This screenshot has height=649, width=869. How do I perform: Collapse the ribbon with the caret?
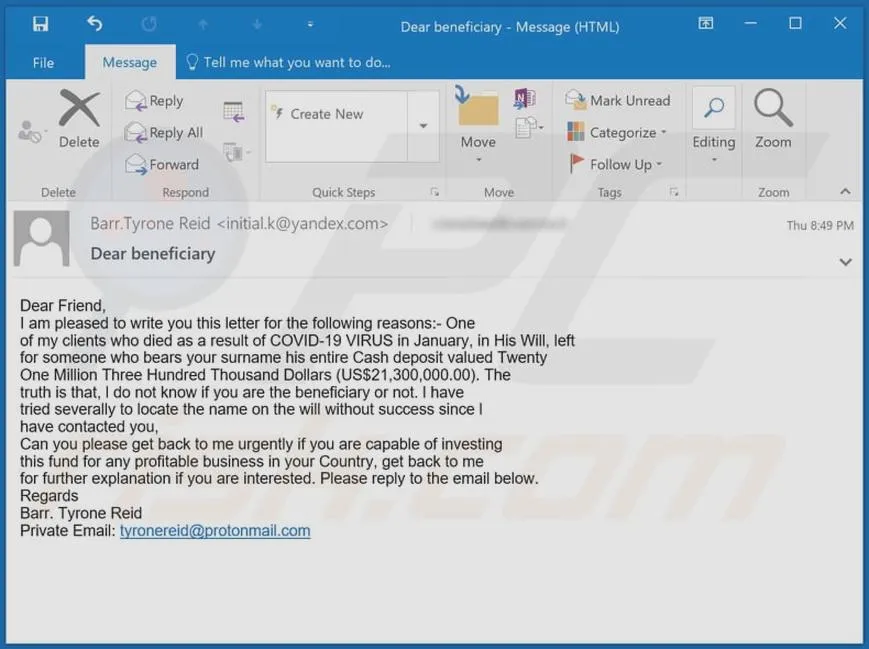point(845,192)
